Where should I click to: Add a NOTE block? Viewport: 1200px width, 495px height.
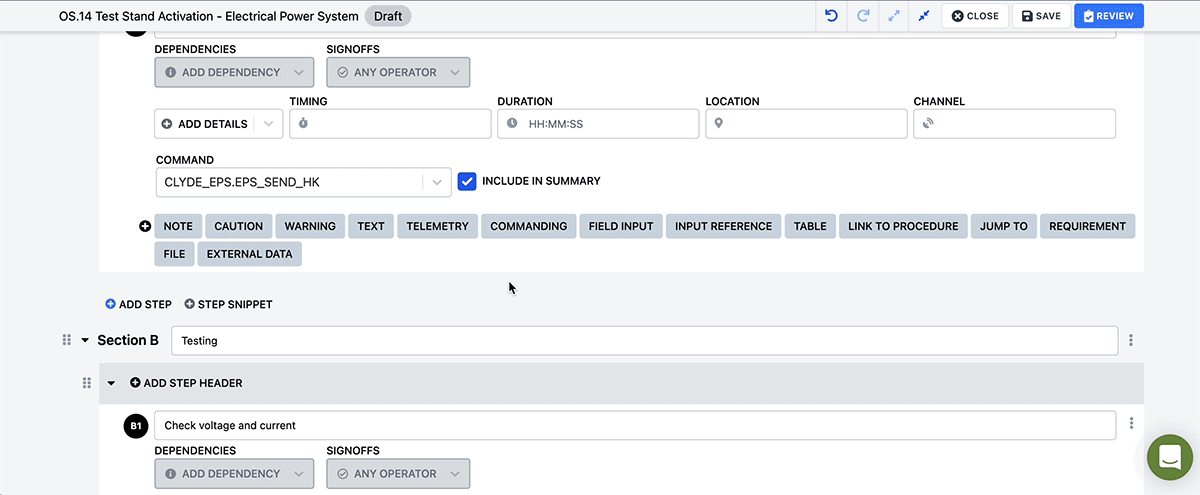[x=178, y=226]
